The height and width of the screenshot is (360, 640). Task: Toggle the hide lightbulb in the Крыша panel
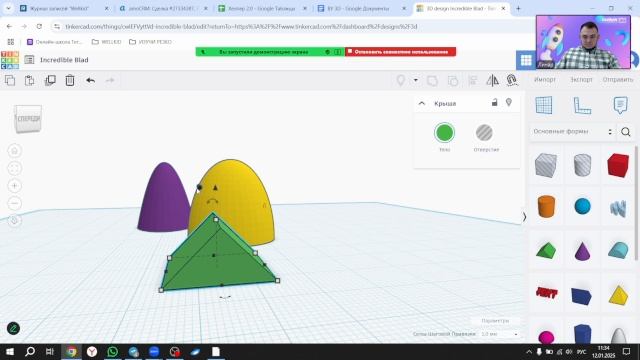(509, 102)
